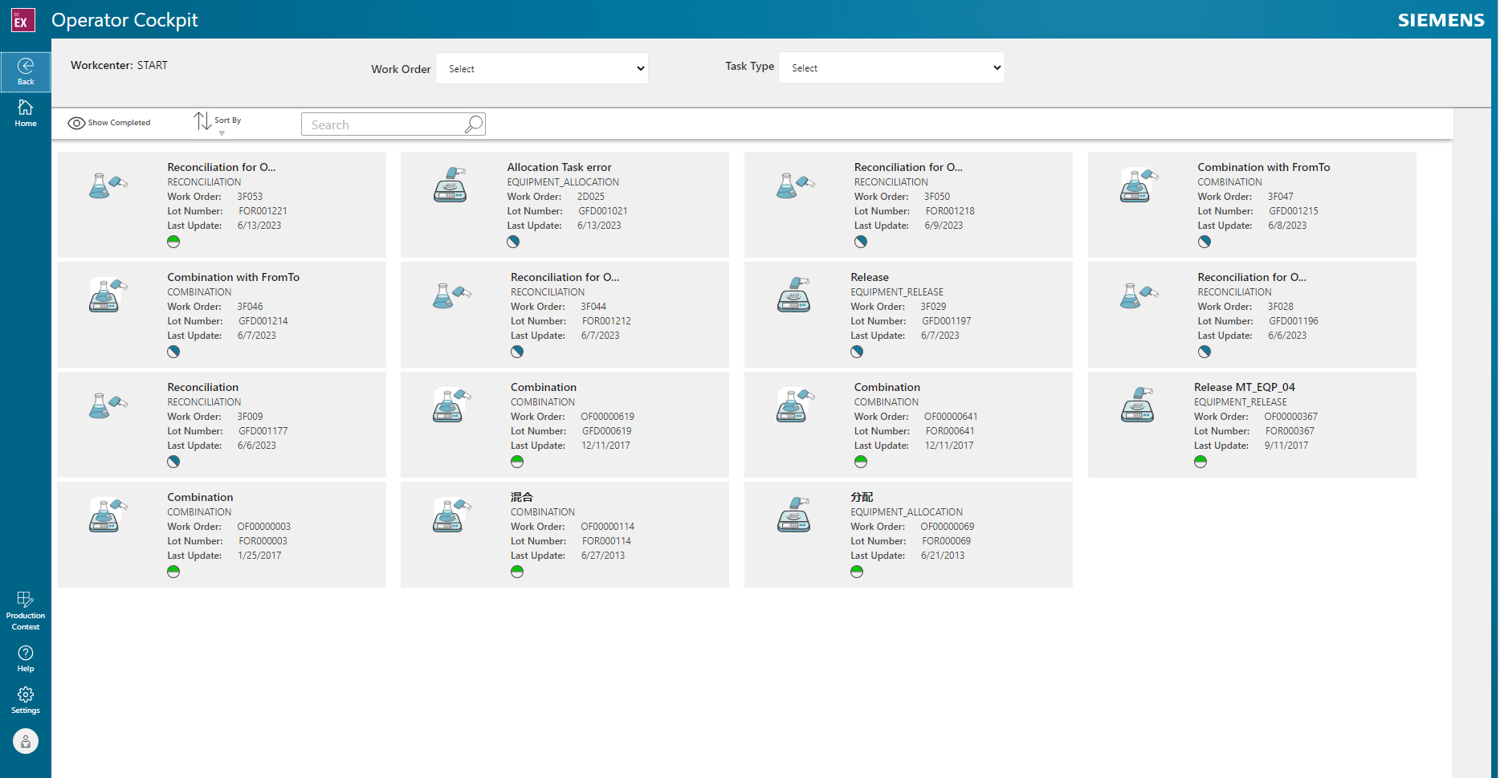Click the equipment icon on the 分配 allocation card
The width and height of the screenshot is (1500, 778).
point(794,514)
